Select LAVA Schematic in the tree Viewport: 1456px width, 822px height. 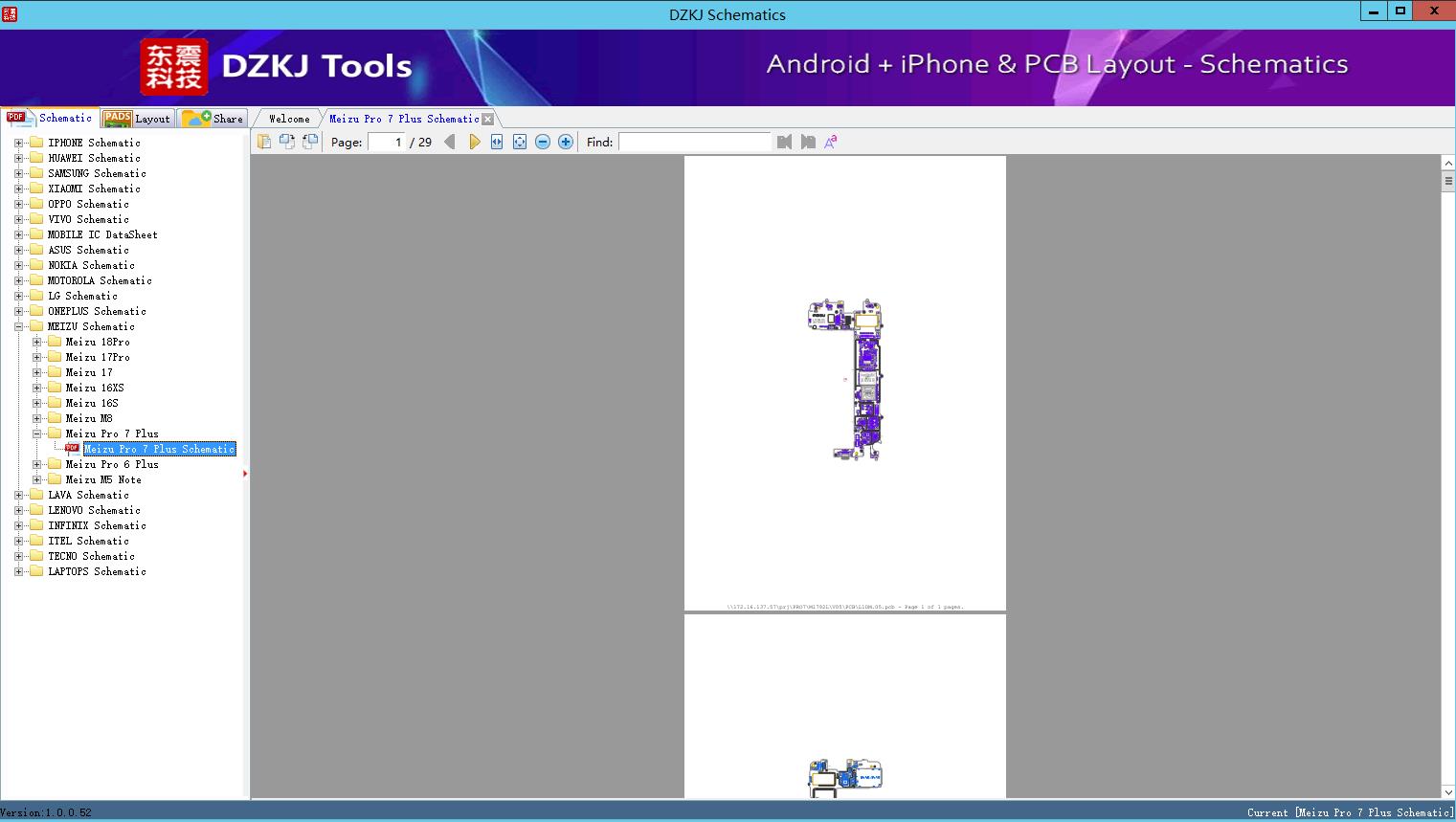pos(88,495)
